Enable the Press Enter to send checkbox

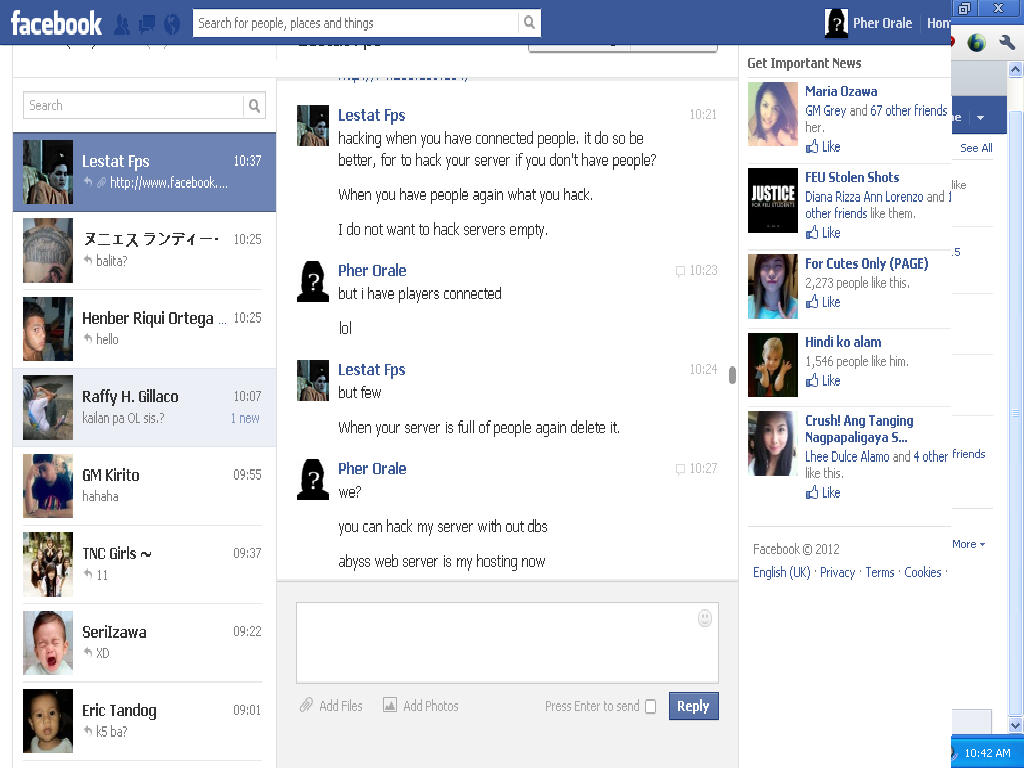pos(651,707)
